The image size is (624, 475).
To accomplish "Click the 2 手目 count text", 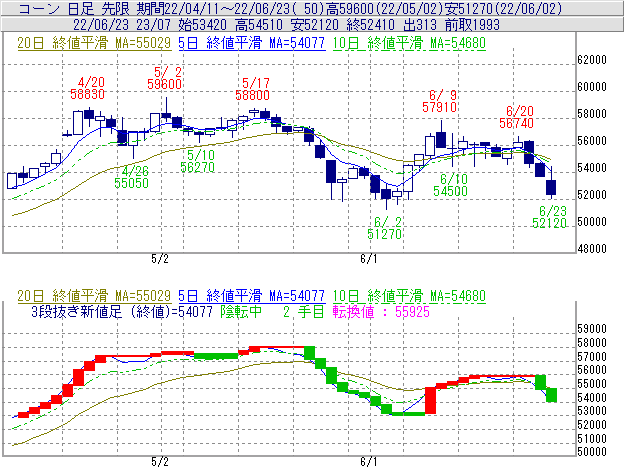I will 304,311.
